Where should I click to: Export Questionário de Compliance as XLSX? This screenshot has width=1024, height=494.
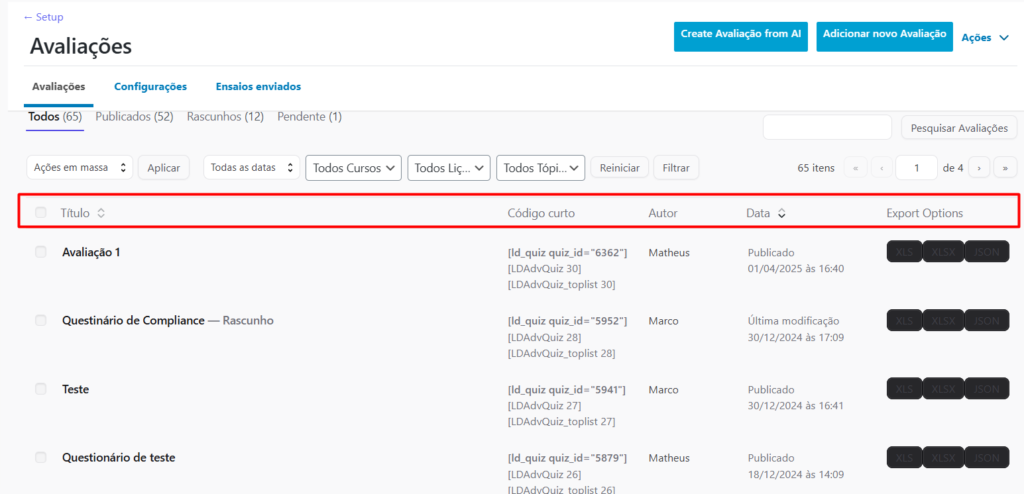point(943,320)
